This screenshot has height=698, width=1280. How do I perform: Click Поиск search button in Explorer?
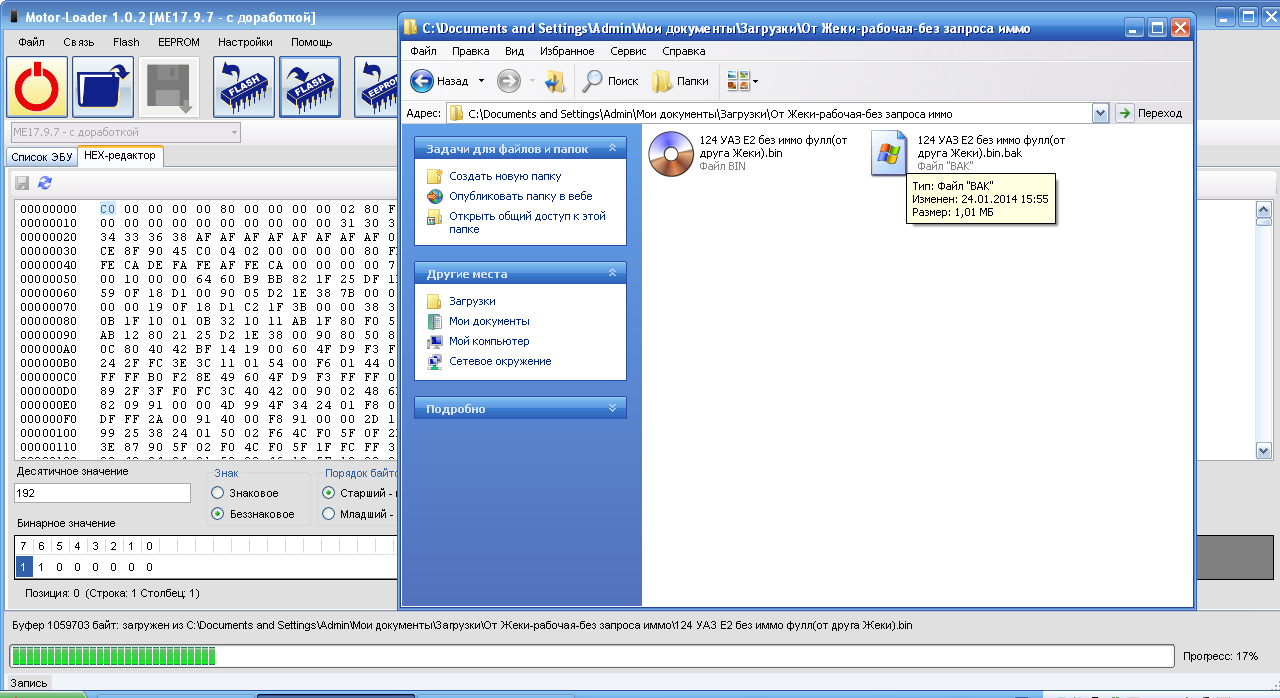(611, 81)
